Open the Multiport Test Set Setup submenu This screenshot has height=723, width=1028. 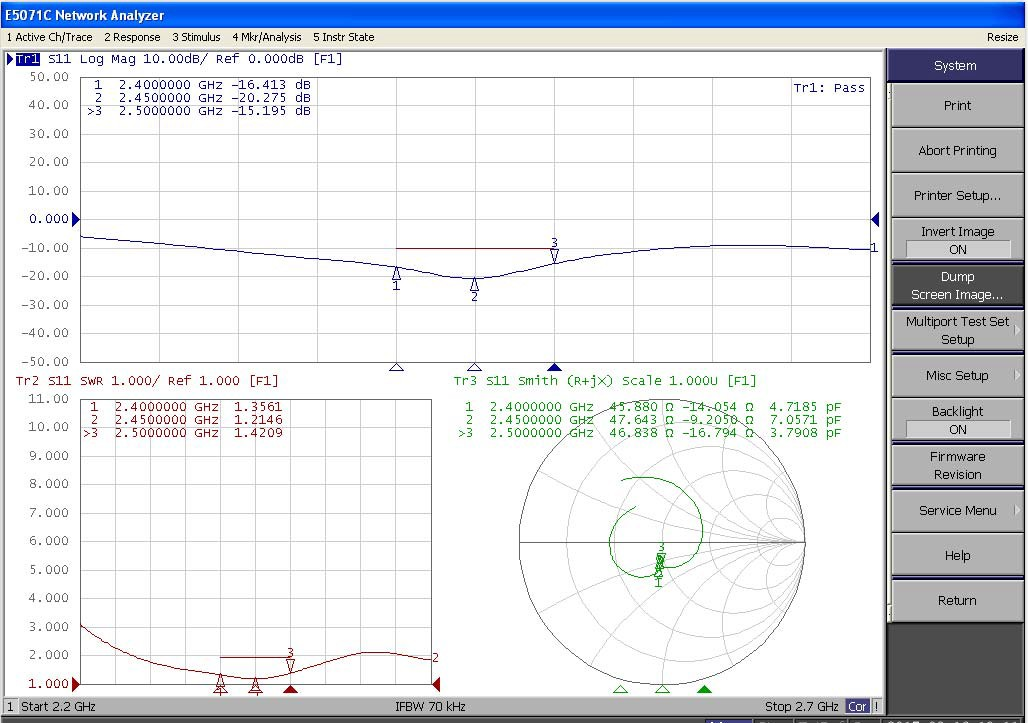click(957, 330)
